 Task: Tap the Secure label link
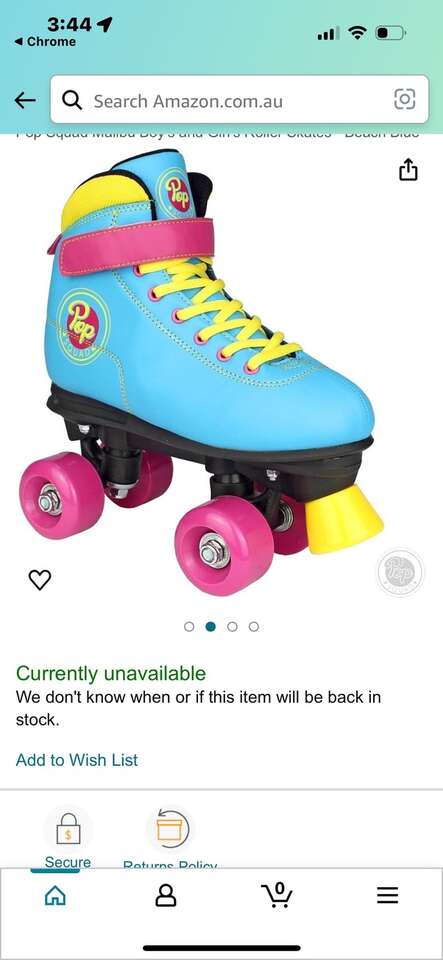click(67, 862)
